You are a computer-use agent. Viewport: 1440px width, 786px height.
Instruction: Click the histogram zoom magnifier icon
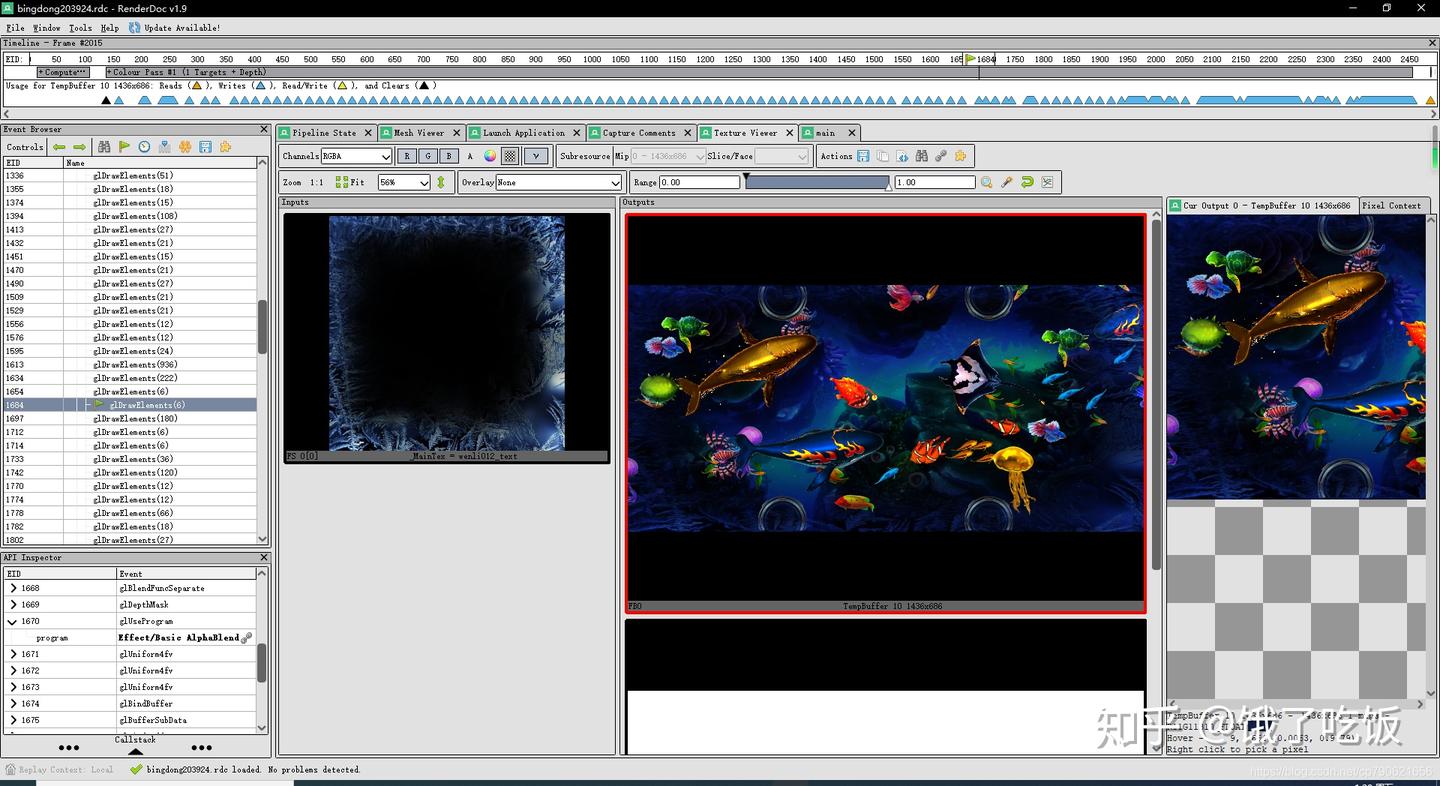[987, 182]
